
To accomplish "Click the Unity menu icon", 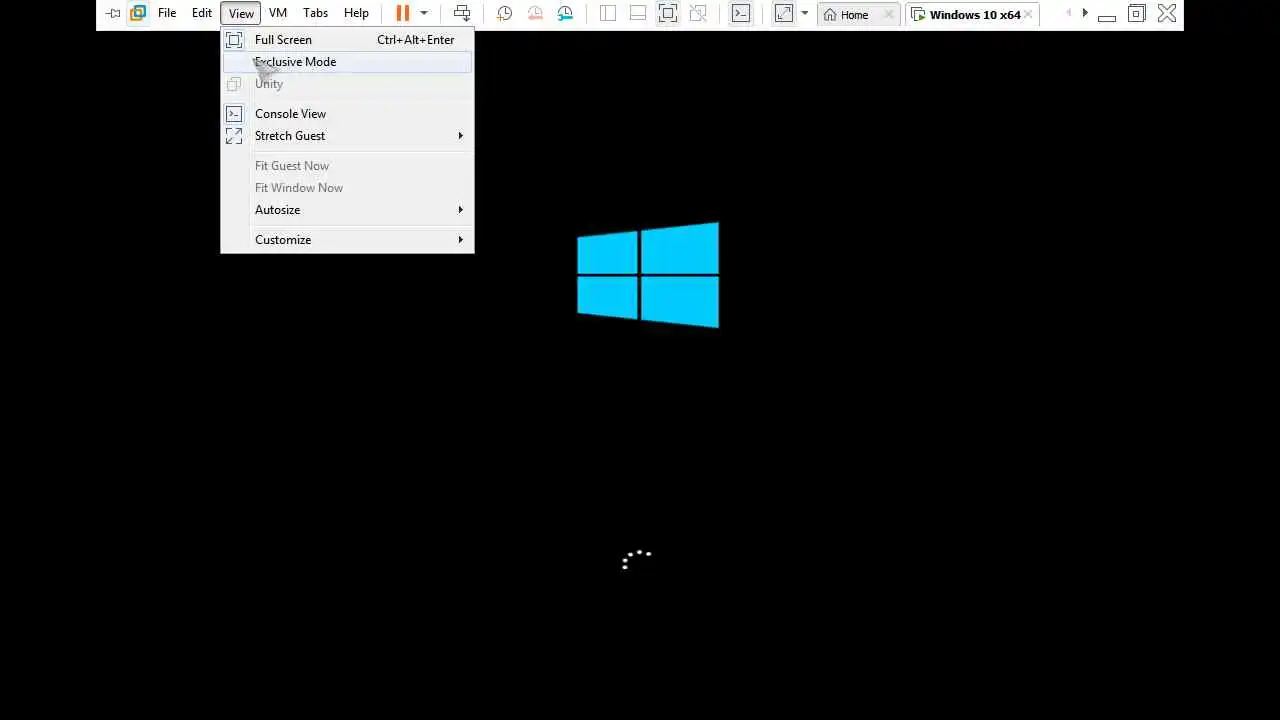I will [x=234, y=84].
